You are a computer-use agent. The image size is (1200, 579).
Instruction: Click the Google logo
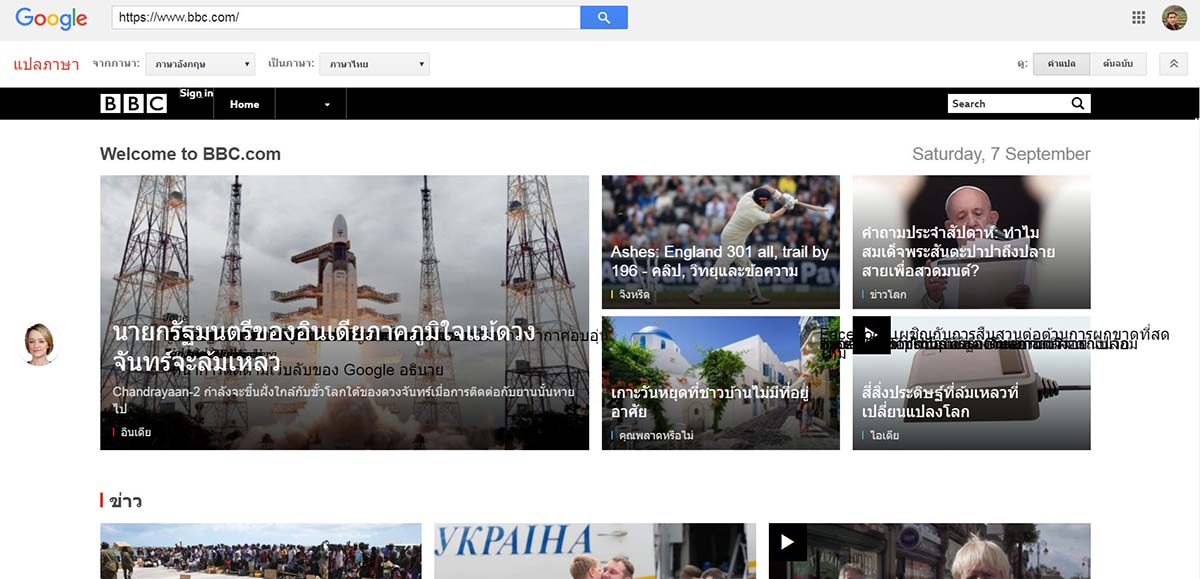(51, 18)
